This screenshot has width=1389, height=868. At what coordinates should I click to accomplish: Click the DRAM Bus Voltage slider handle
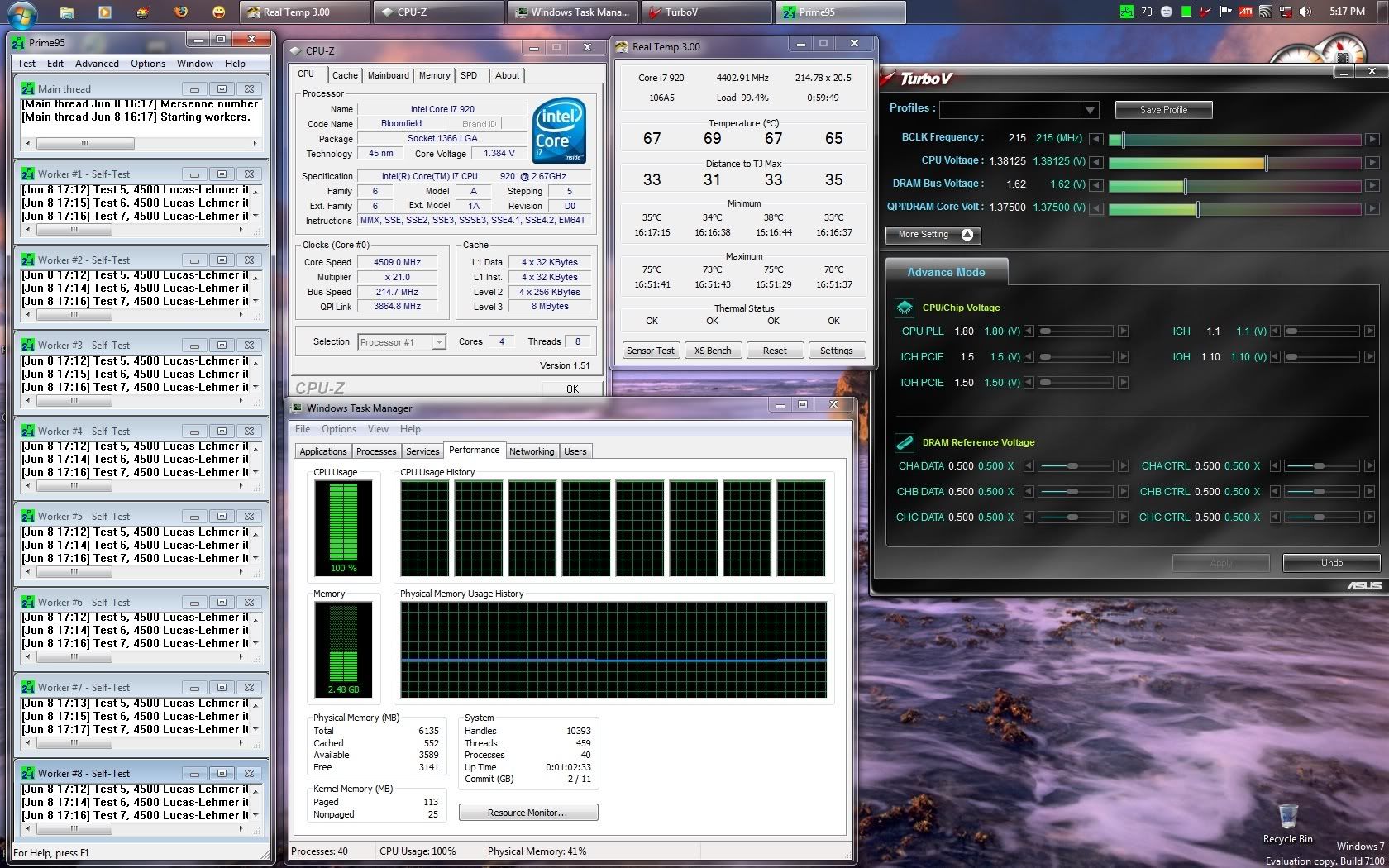click(x=1185, y=185)
